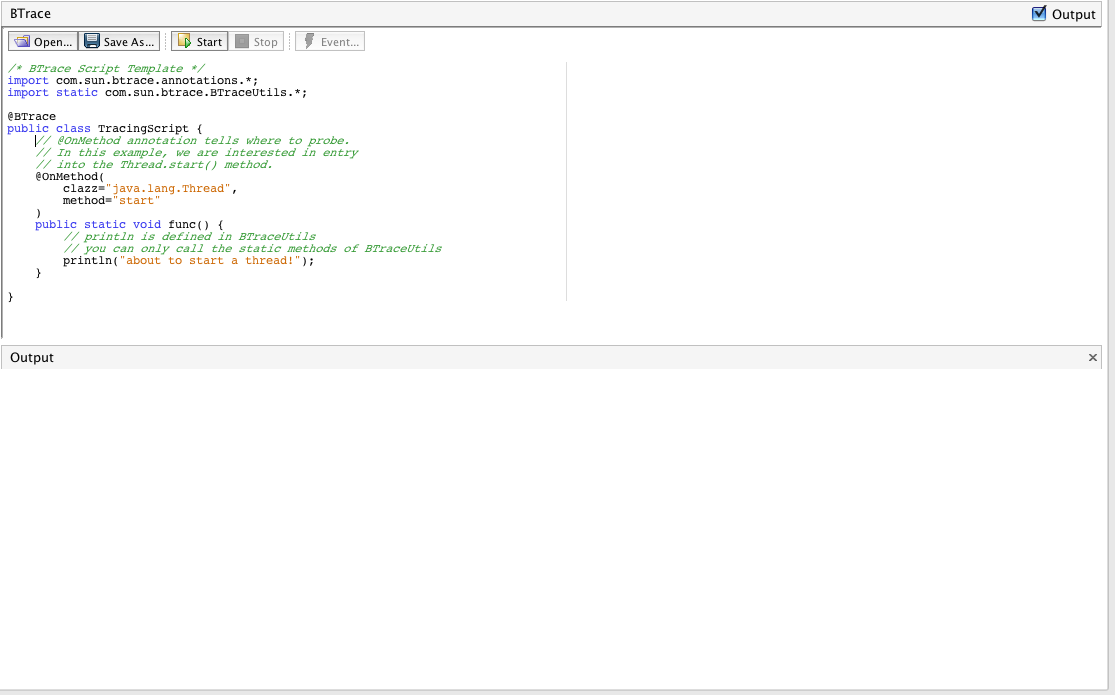Click the BTrace panel title
The image size is (1115, 695).
coord(31,14)
